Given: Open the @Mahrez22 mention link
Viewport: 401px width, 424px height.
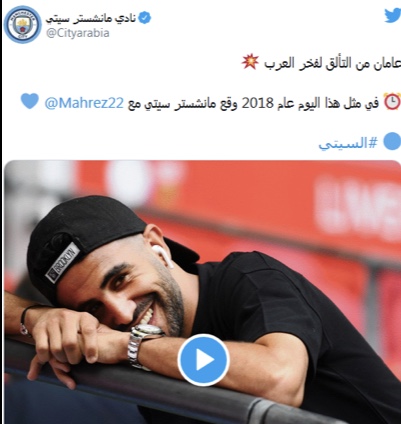Looking at the screenshot, I should [84, 103].
